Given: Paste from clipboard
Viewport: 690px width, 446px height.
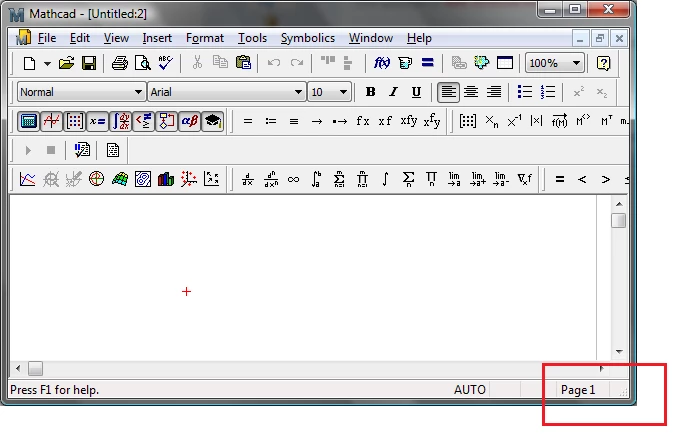Looking at the screenshot, I should tap(243, 63).
